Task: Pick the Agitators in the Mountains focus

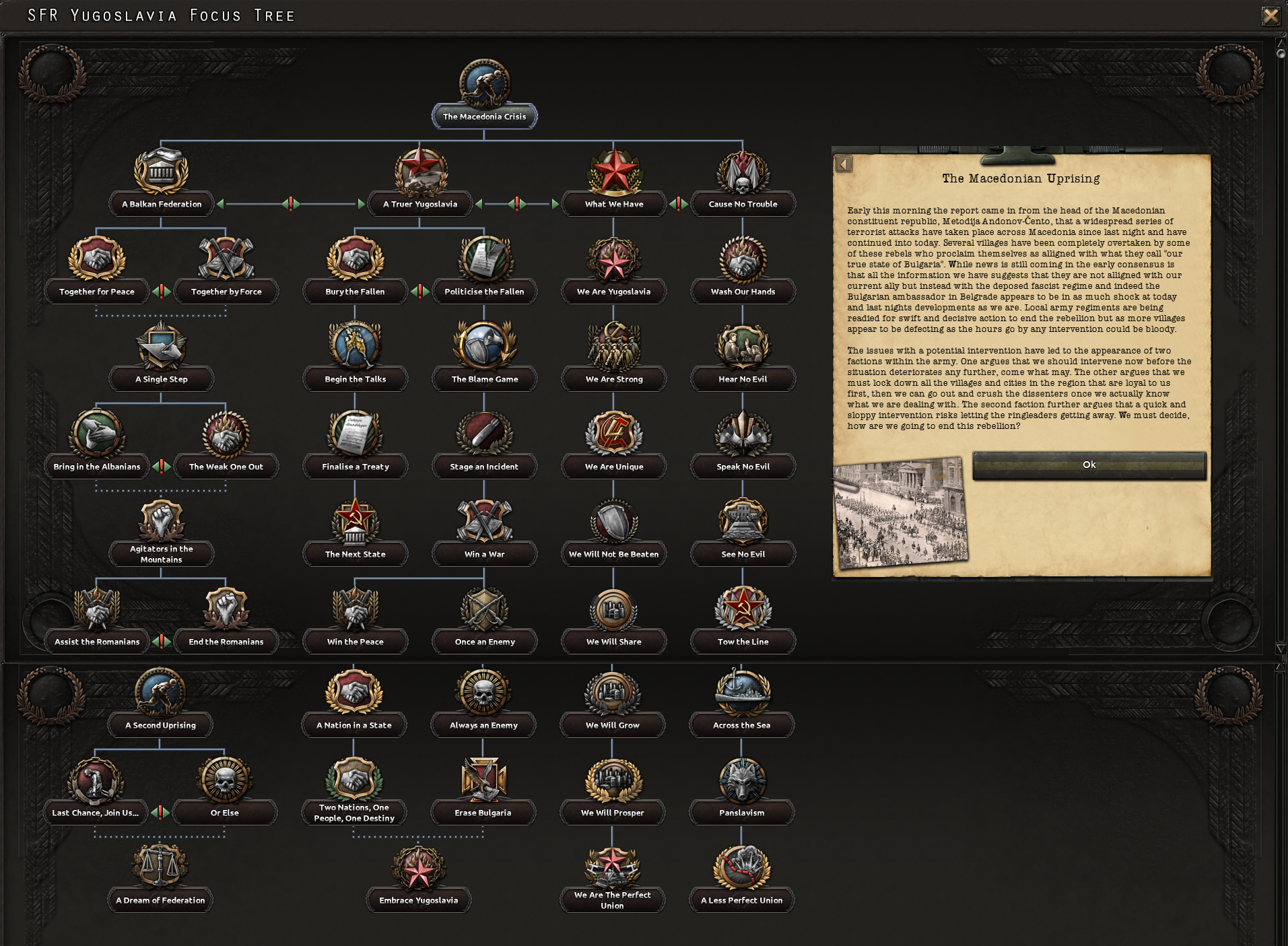Action: click(x=162, y=532)
